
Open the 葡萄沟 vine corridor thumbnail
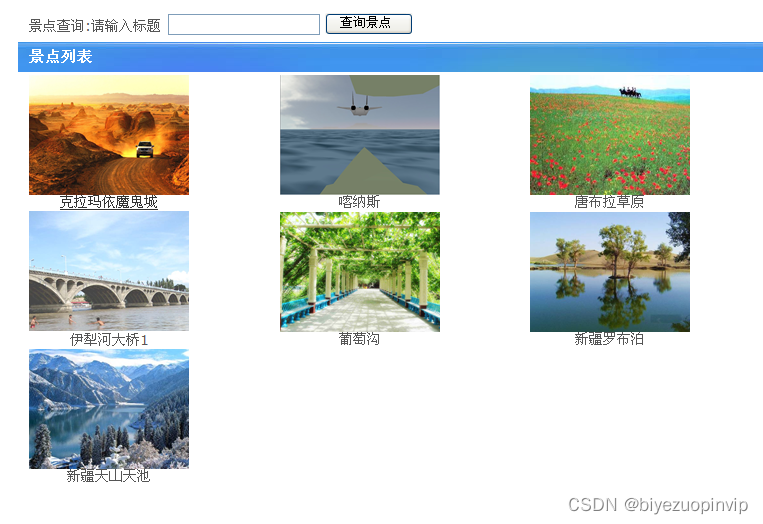tap(360, 271)
